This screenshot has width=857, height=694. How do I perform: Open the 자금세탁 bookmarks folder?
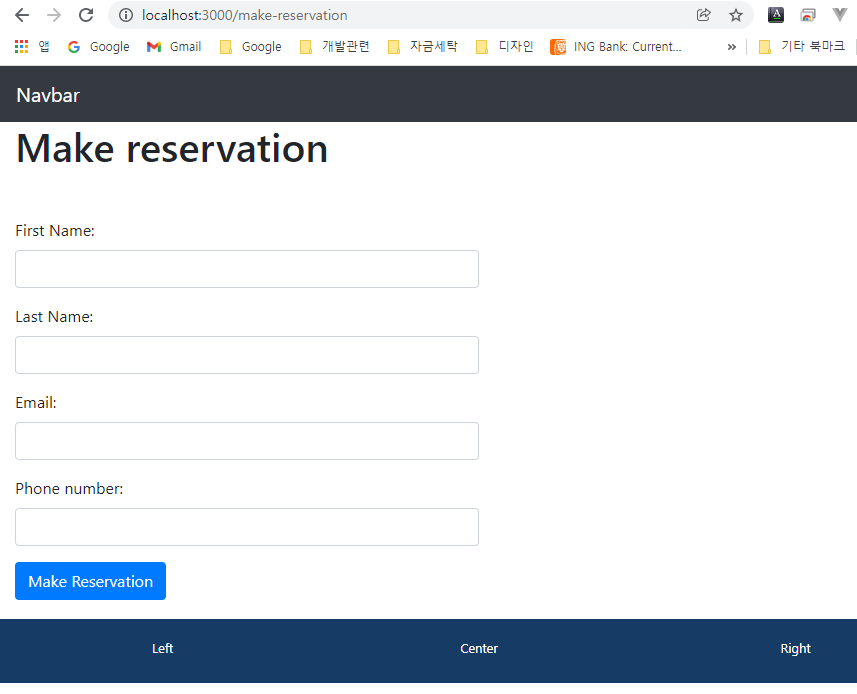(422, 47)
